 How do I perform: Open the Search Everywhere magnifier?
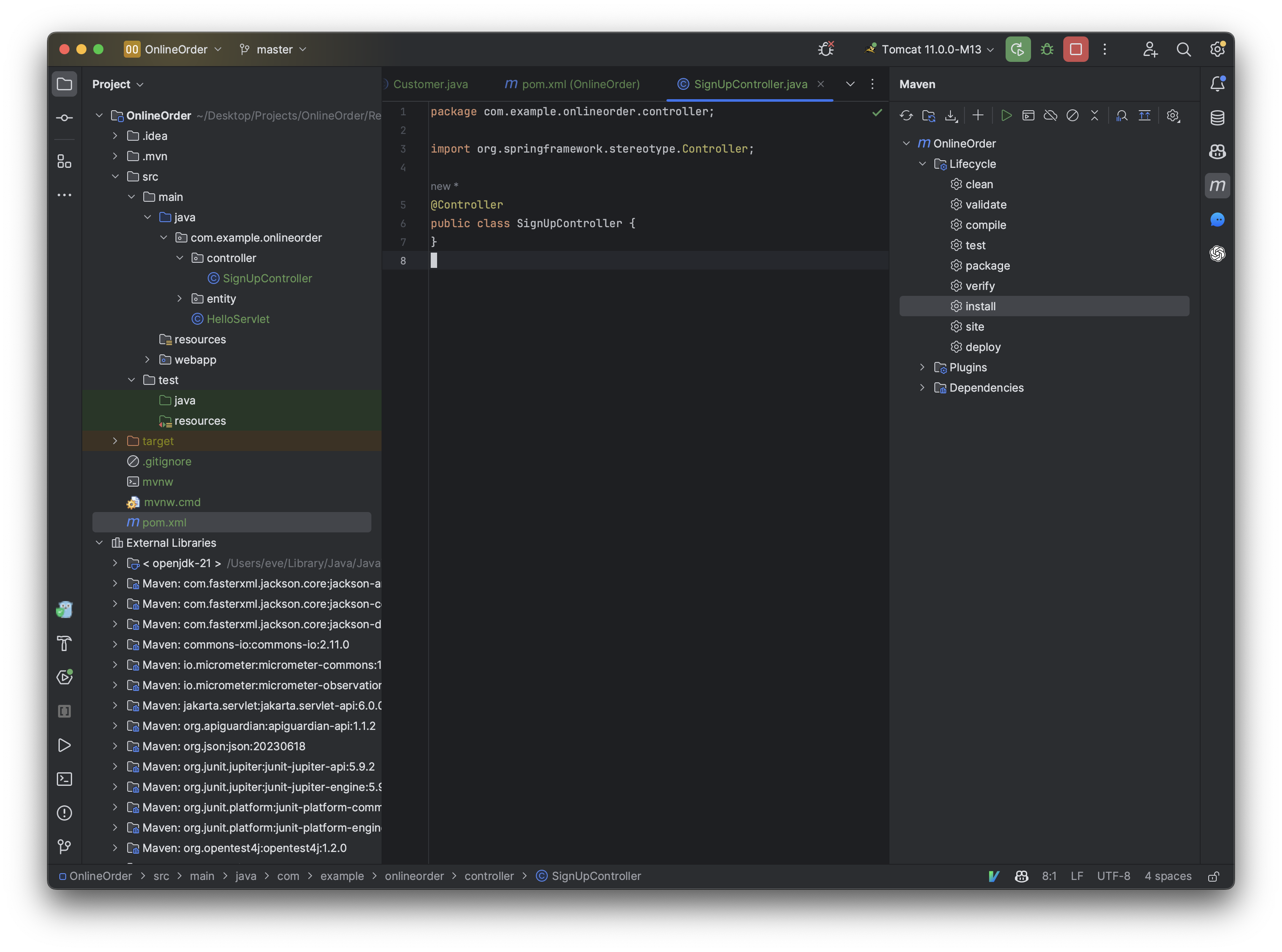pyautogui.click(x=1184, y=50)
